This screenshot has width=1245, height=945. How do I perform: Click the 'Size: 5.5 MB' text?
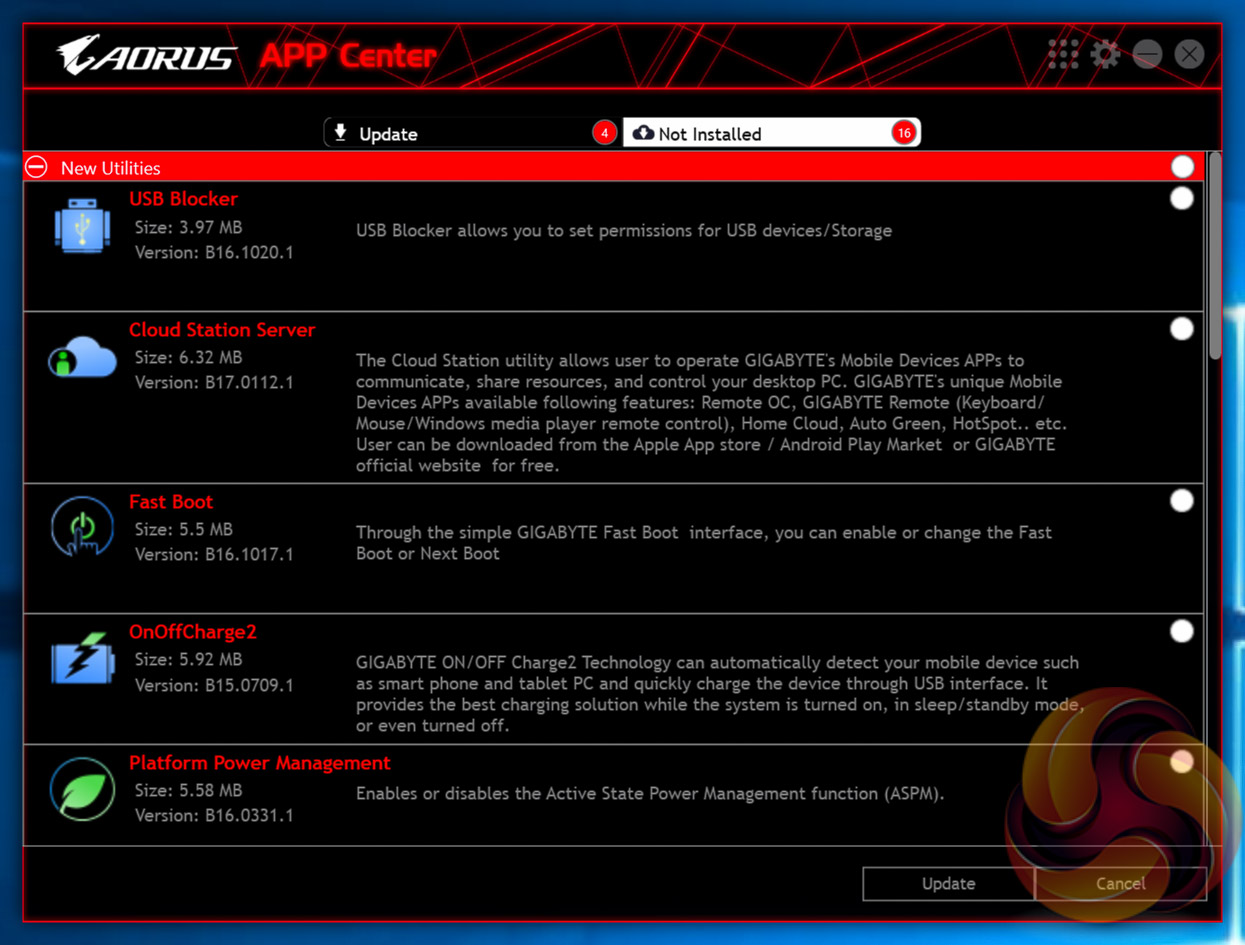click(183, 530)
